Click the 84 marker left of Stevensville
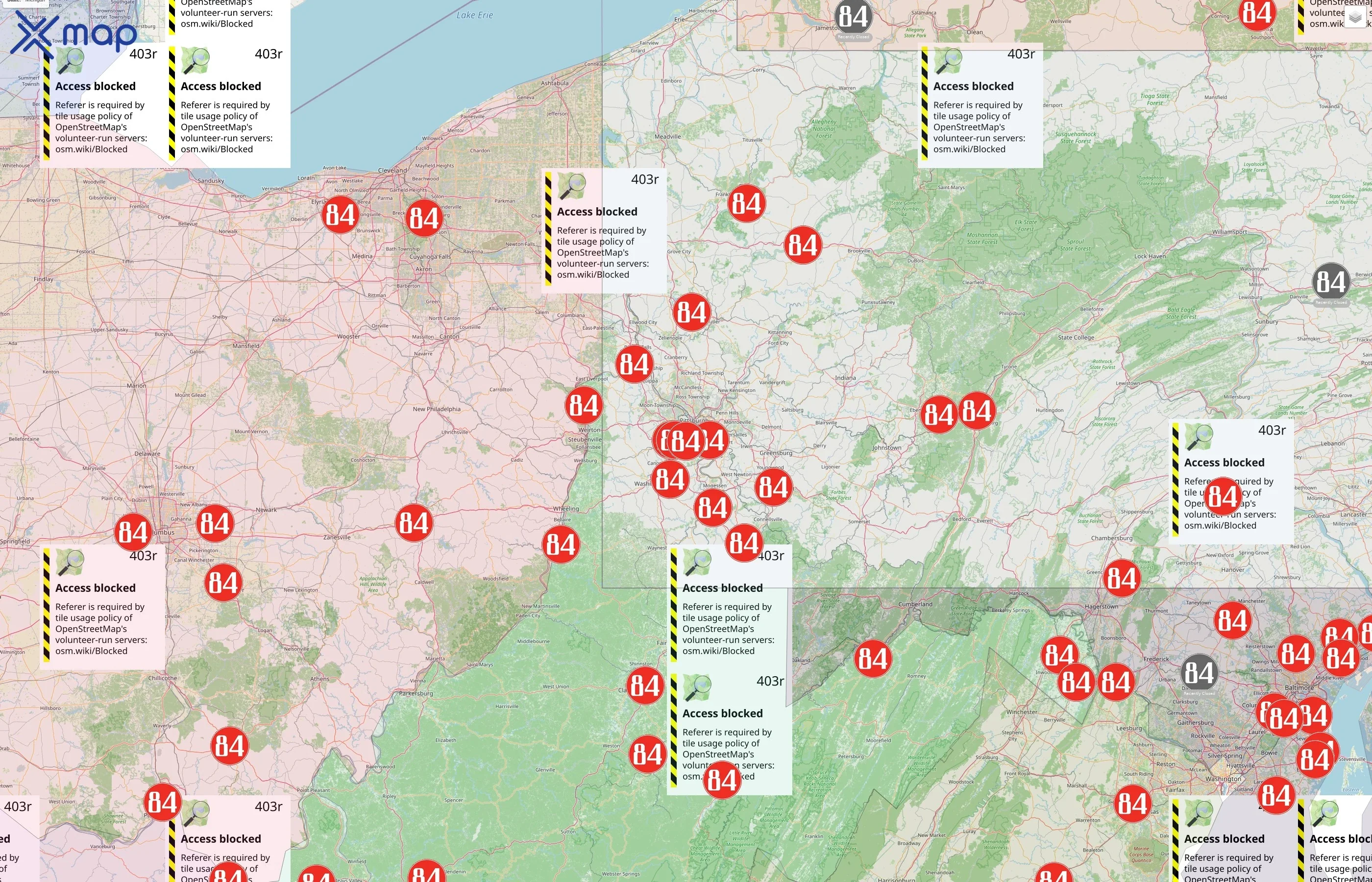This screenshot has height=882, width=1372. [1315, 759]
